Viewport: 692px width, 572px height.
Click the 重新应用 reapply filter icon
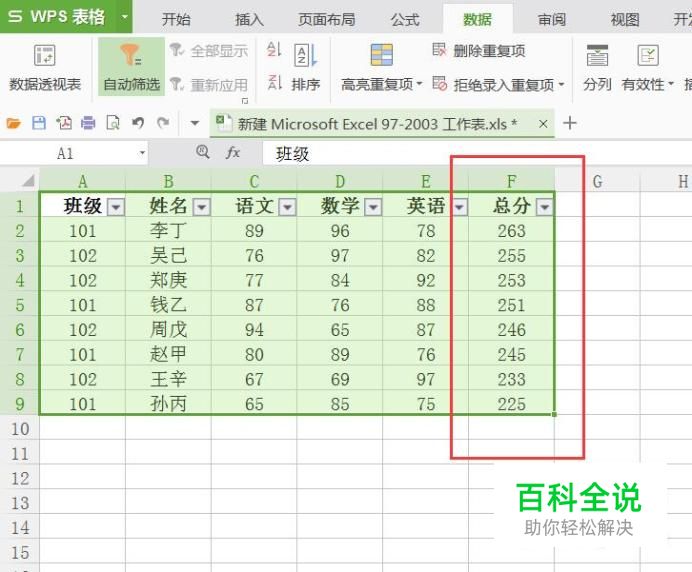pyautogui.click(x=177, y=83)
